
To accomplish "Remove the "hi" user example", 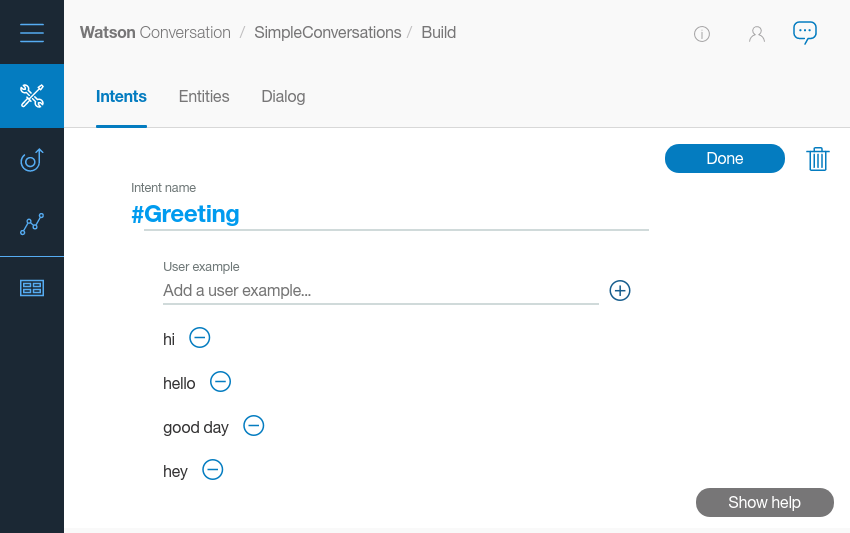I will (200, 338).
